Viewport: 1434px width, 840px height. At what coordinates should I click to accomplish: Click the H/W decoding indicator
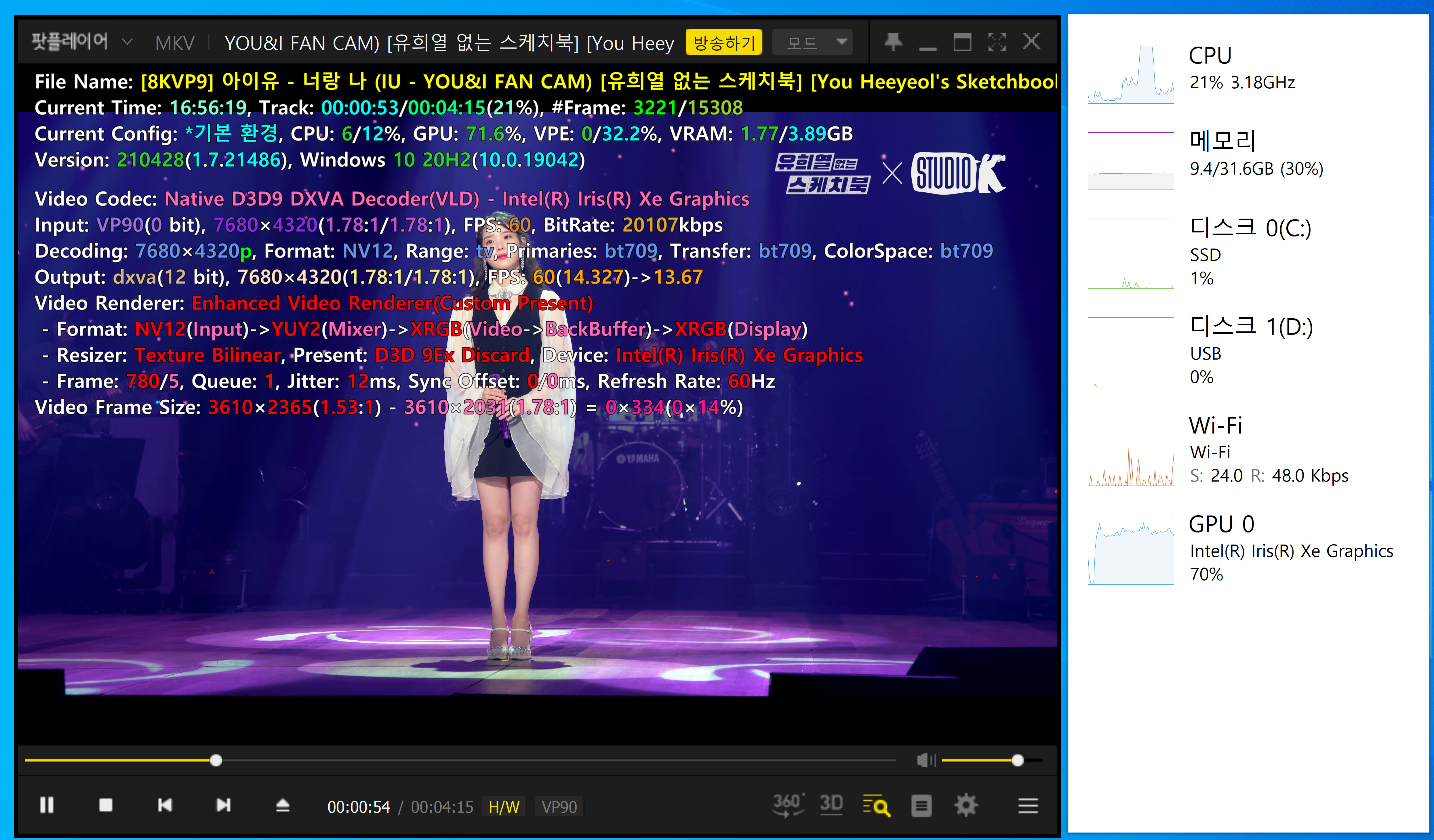click(504, 807)
